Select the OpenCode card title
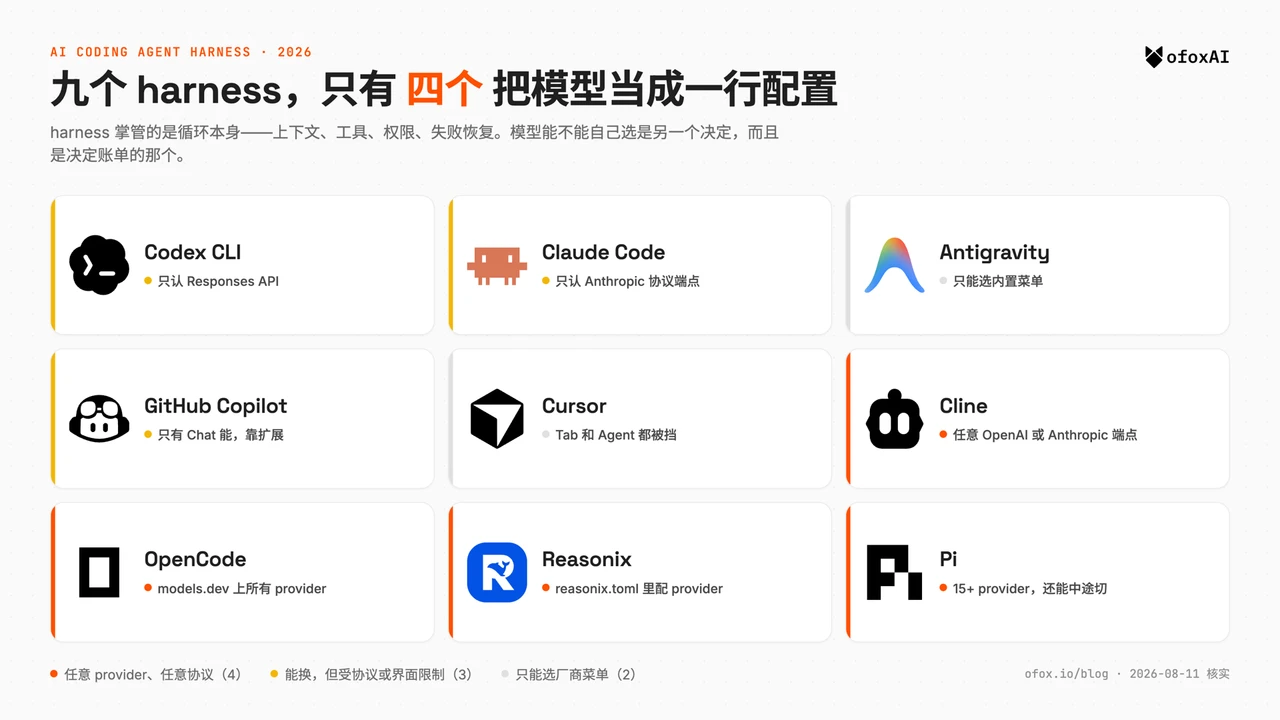This screenshot has height=720, width=1280. 195,560
